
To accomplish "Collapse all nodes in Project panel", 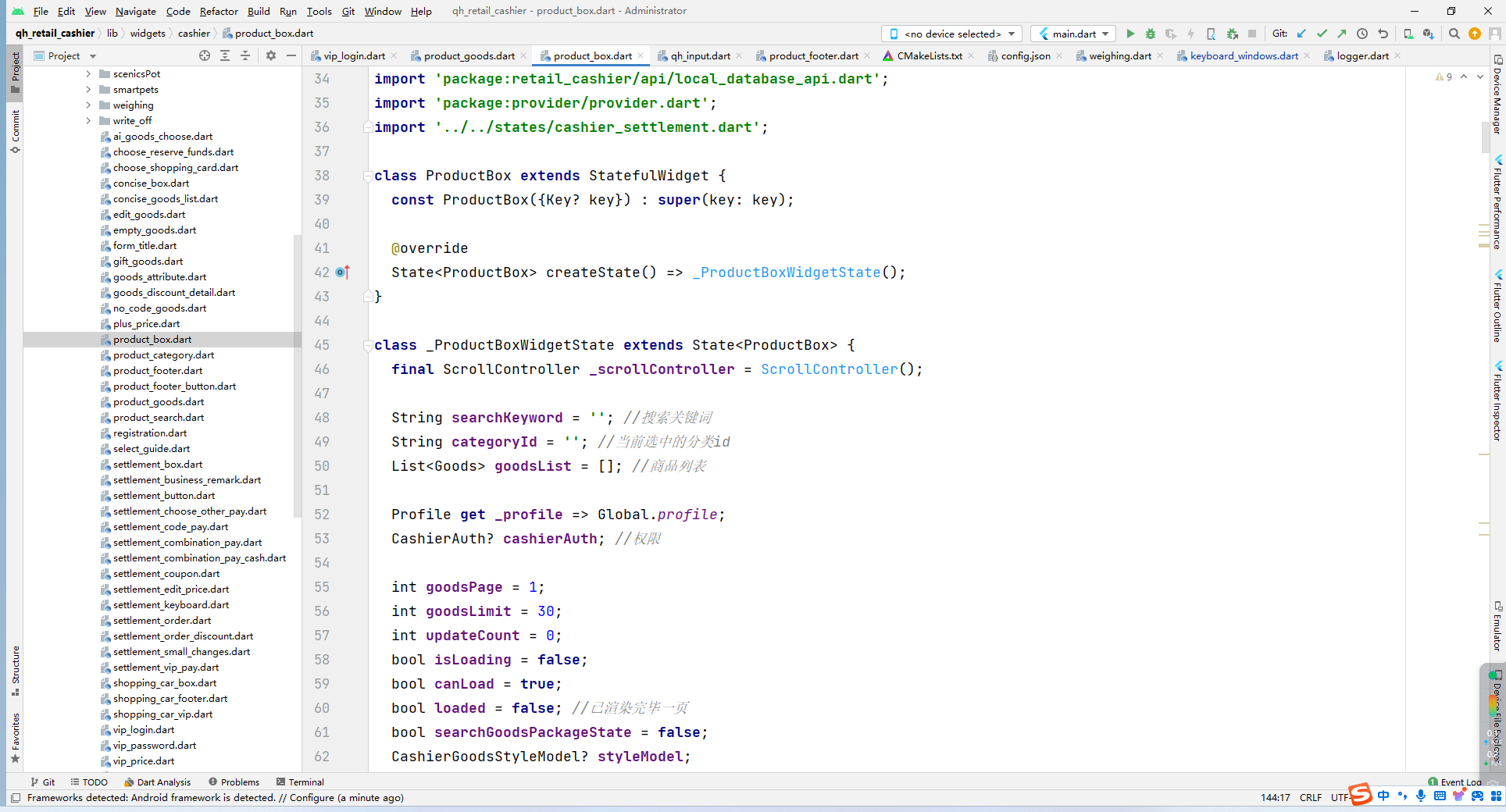I will click(245, 55).
